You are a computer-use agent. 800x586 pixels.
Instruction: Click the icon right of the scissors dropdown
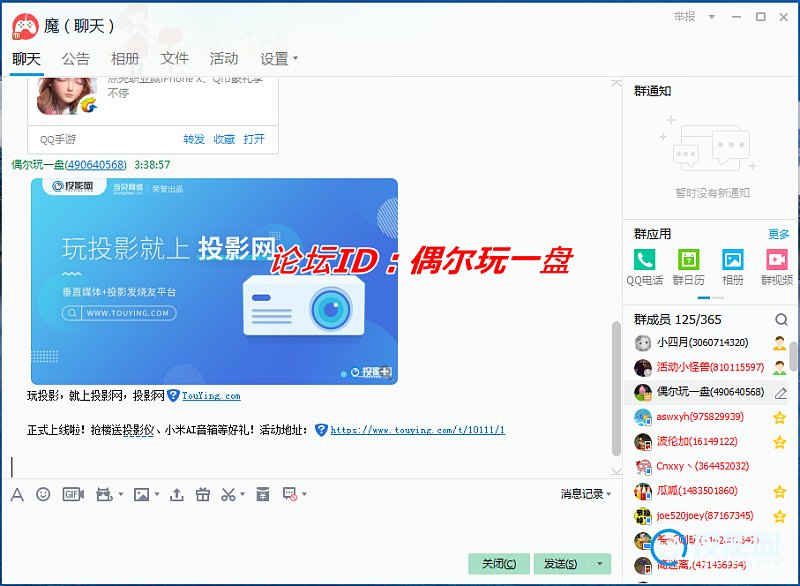click(263, 494)
